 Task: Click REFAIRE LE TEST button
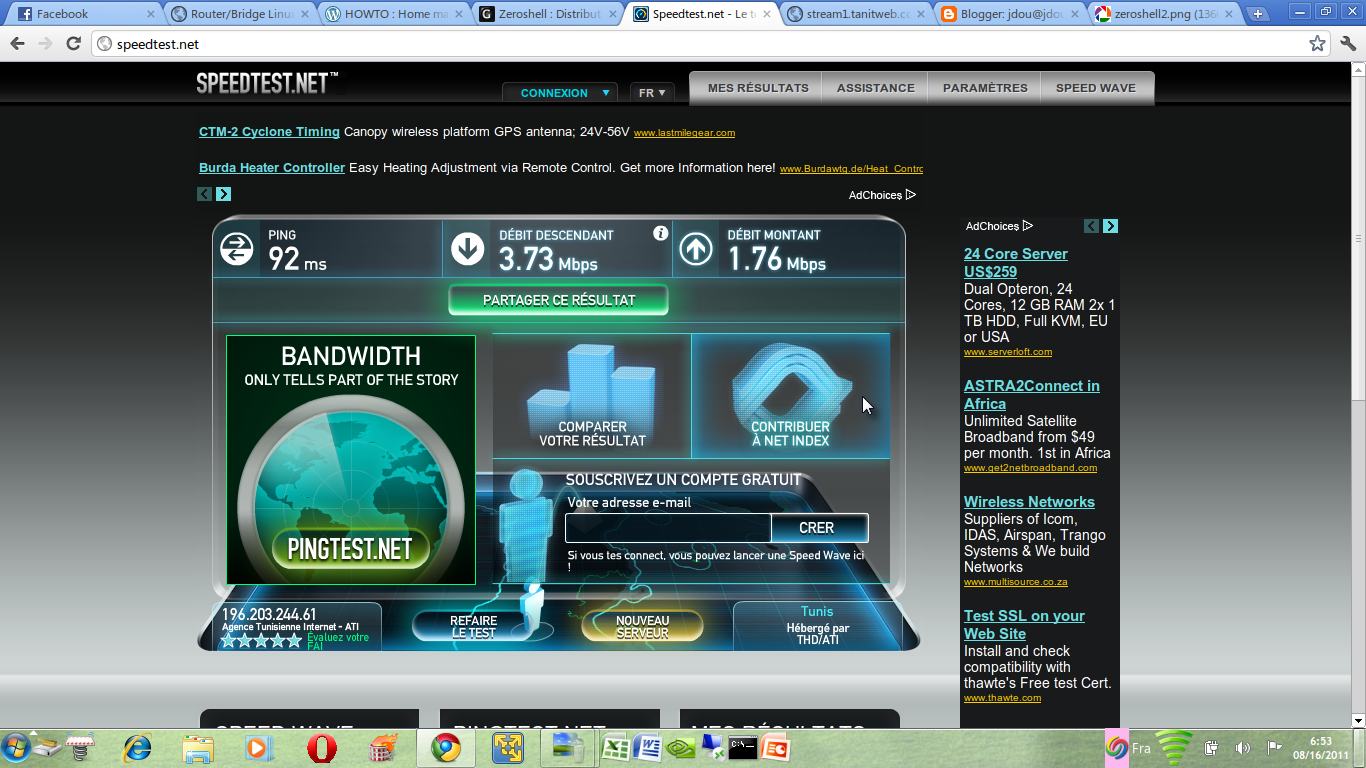473,627
